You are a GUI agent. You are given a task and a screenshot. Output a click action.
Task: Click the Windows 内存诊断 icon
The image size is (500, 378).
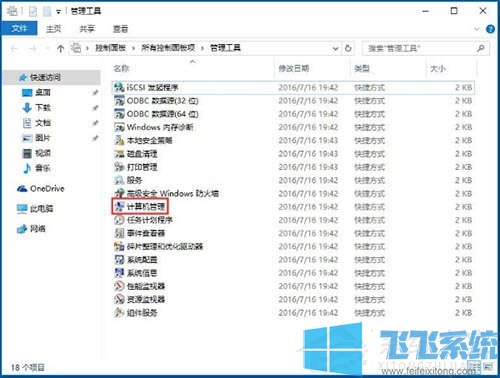pos(119,127)
